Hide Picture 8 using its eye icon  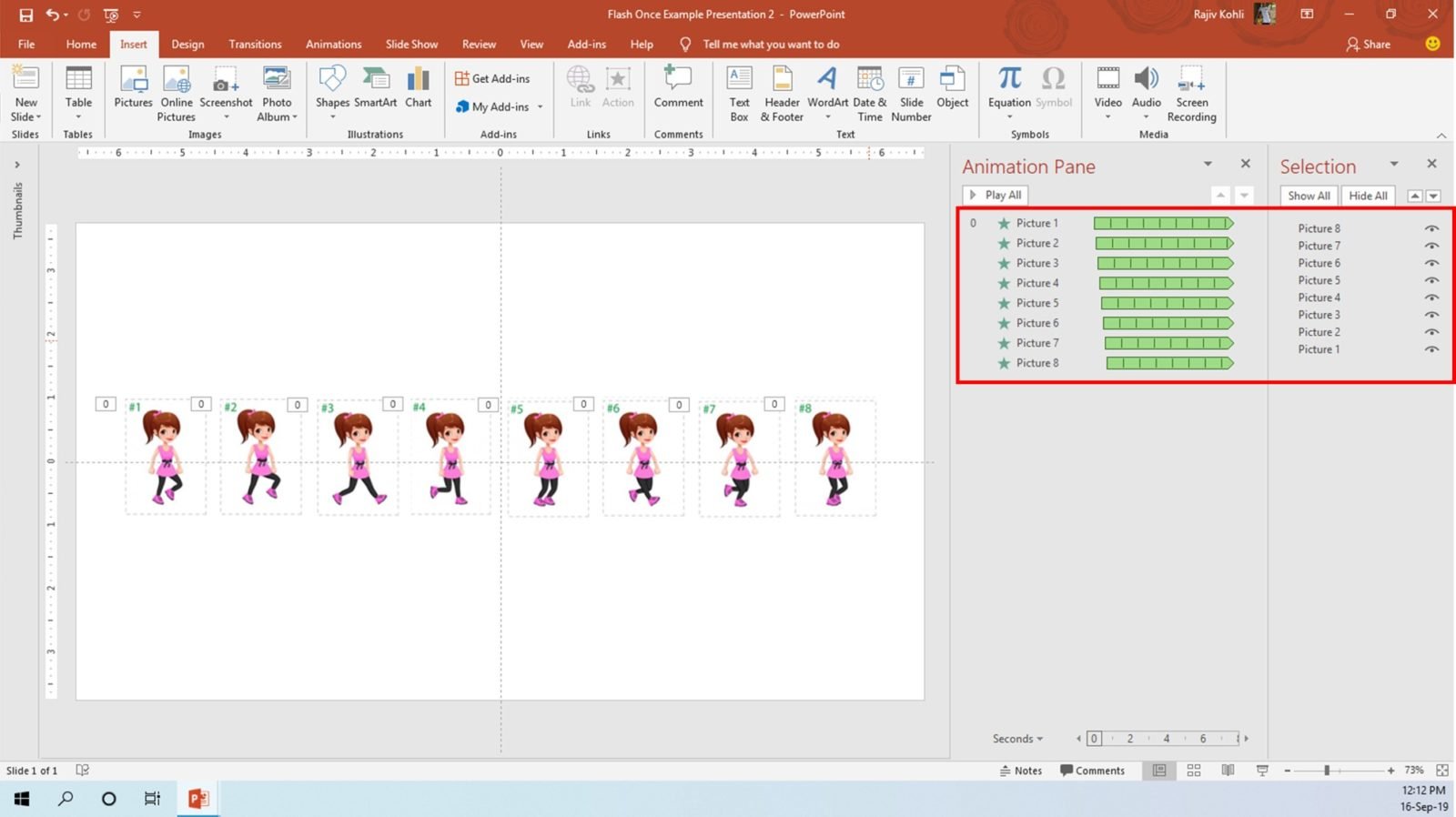pos(1431,228)
